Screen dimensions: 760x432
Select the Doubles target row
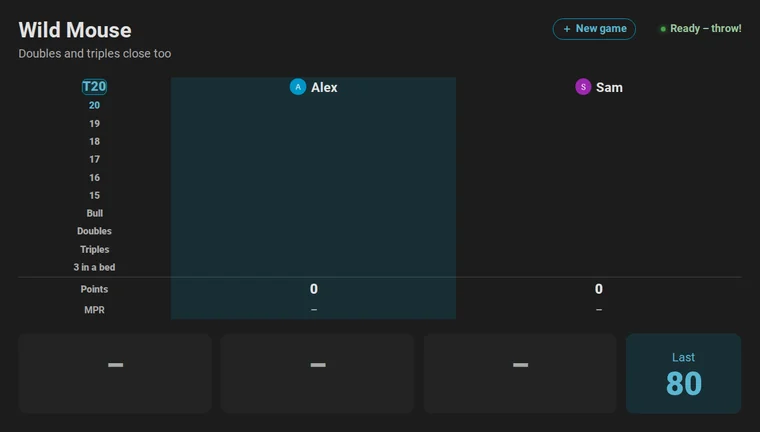click(94, 231)
